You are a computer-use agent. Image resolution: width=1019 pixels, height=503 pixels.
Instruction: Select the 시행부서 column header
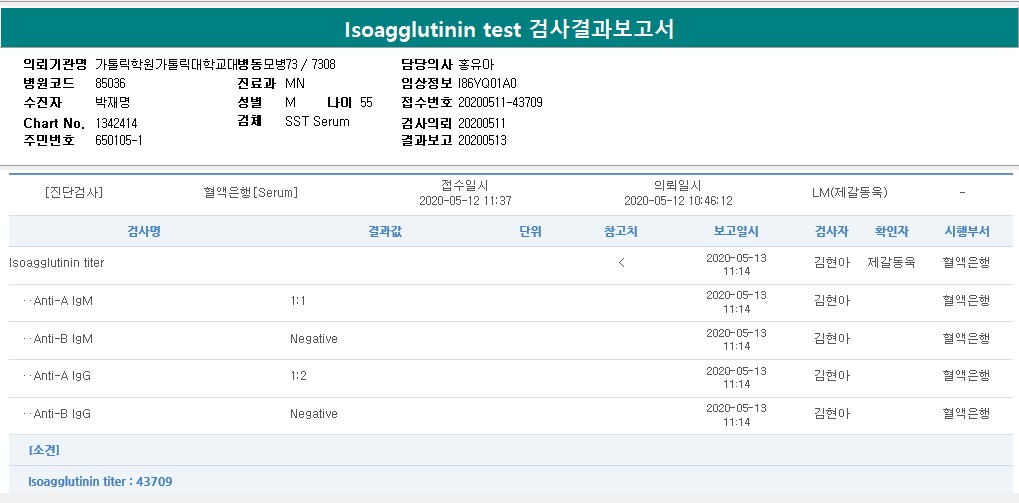coord(966,232)
